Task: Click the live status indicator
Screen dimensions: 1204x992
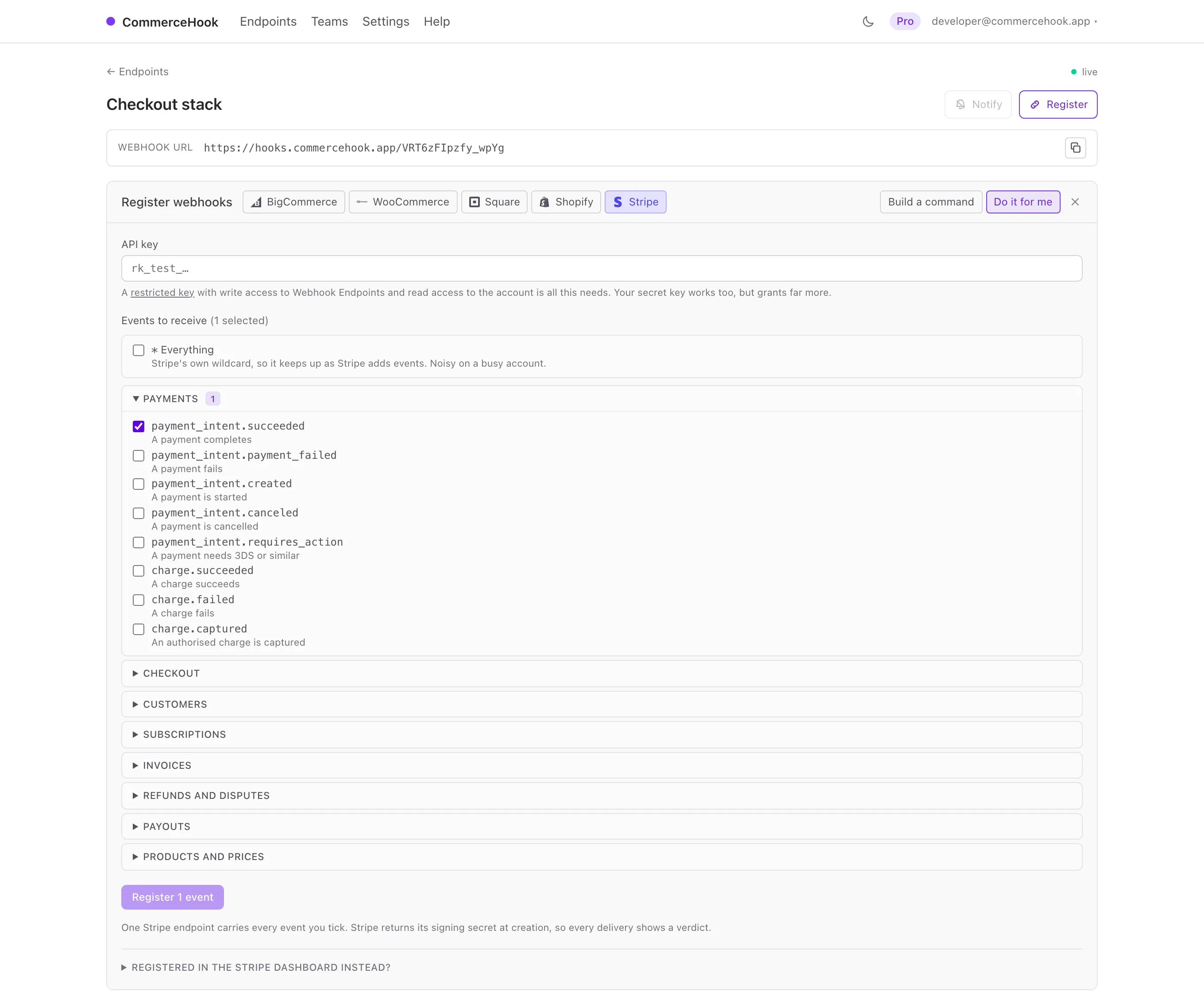Action: (1084, 72)
